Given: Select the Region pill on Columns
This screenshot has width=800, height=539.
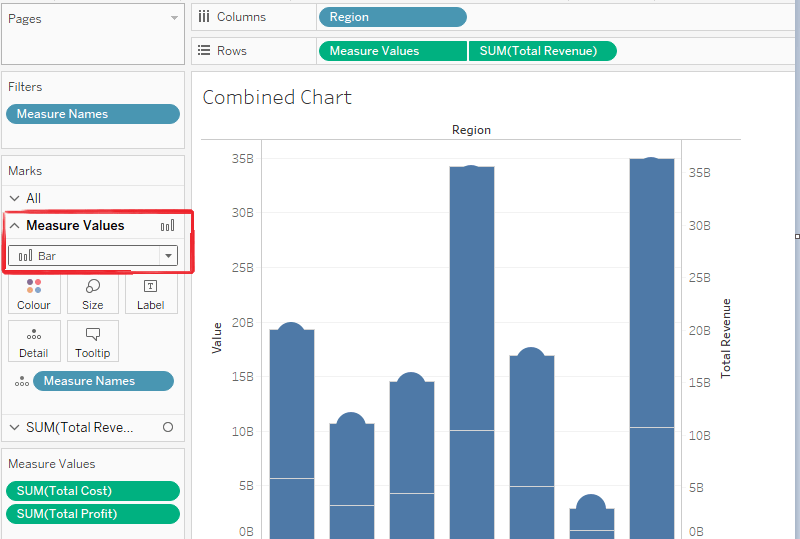Looking at the screenshot, I should tap(393, 17).
